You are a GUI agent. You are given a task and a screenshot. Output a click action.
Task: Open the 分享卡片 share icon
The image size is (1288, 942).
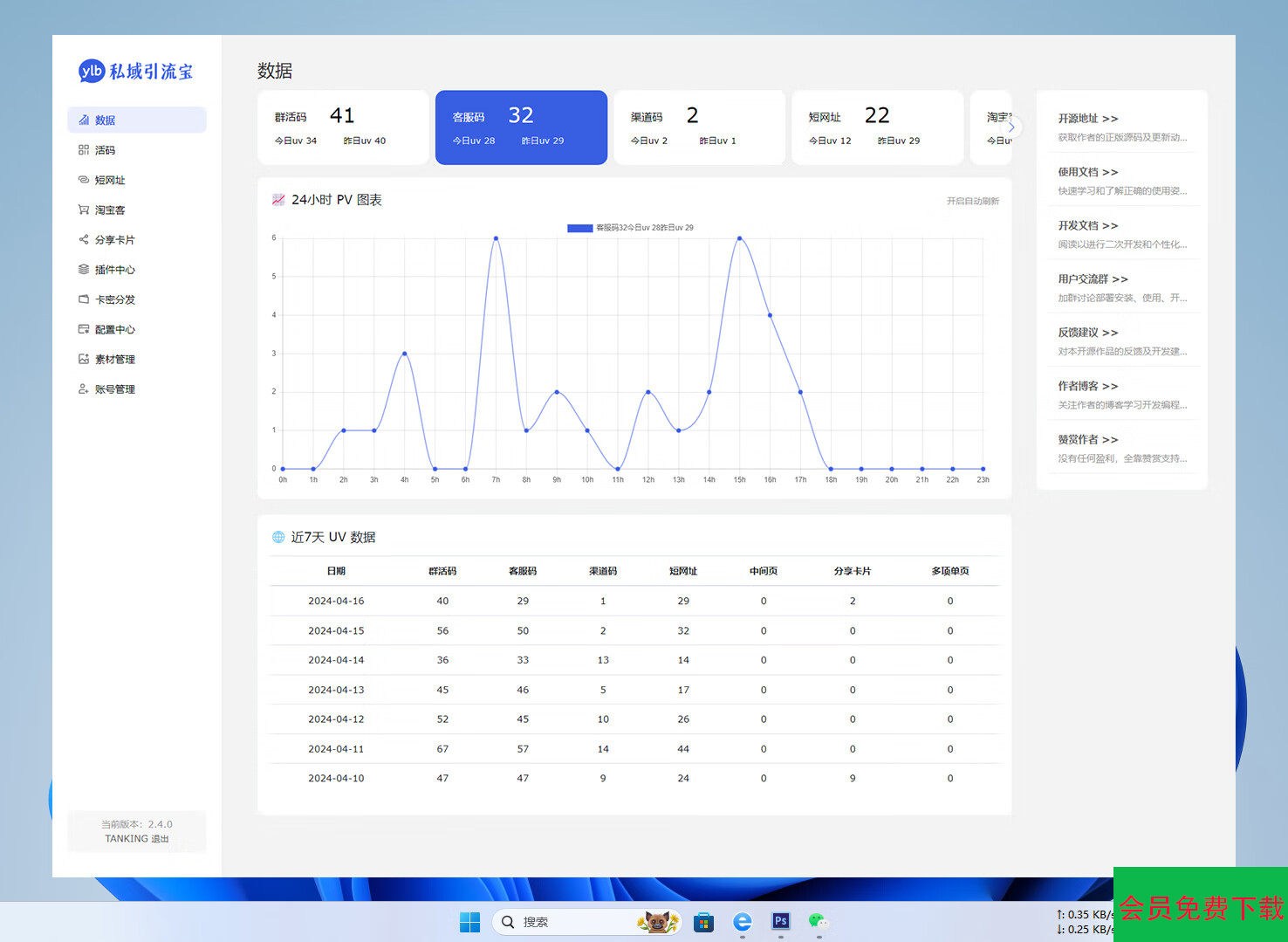(x=84, y=239)
